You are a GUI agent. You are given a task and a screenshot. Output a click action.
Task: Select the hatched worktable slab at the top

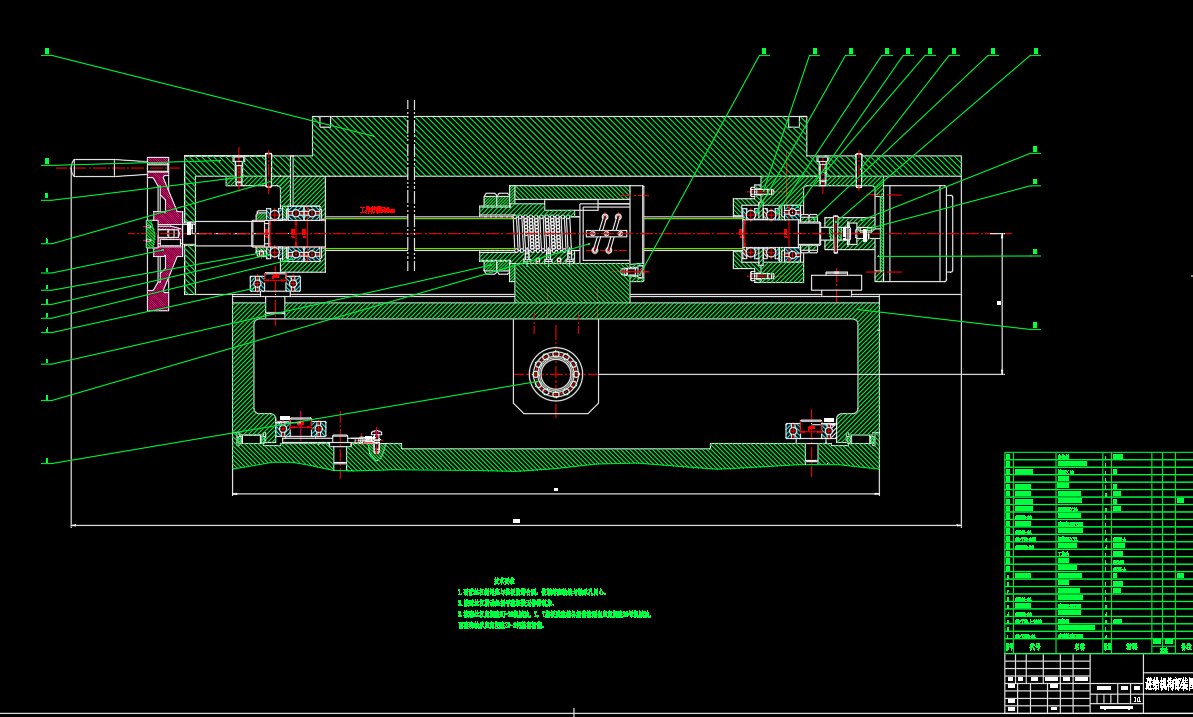coord(560,145)
